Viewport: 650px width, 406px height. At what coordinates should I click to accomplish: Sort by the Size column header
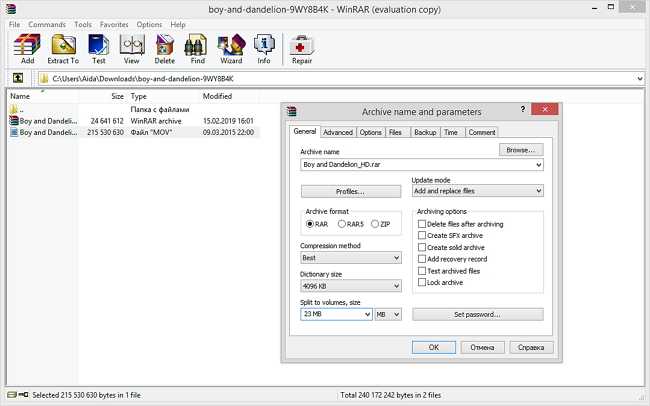pos(117,96)
